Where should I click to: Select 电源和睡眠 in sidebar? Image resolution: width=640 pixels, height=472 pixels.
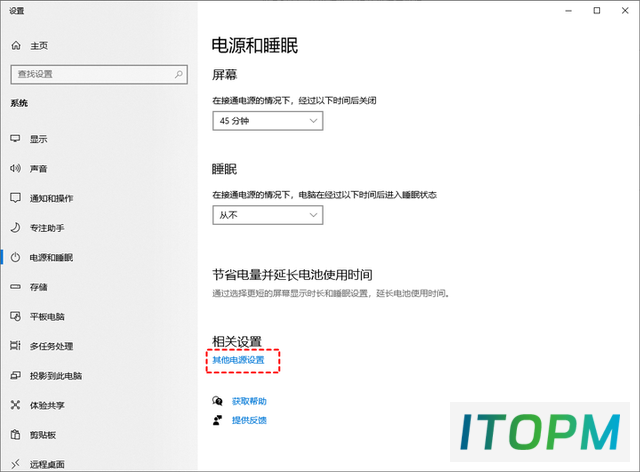[51, 258]
